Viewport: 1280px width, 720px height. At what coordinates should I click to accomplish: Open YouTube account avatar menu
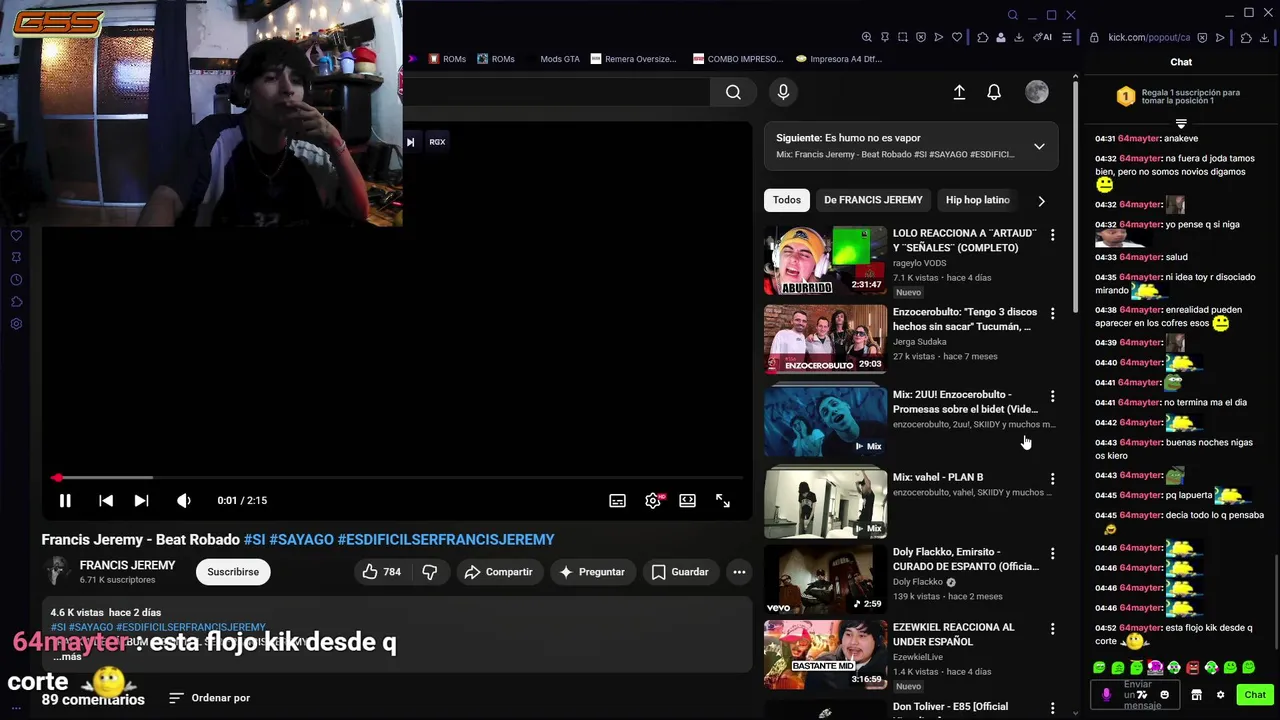1037,92
